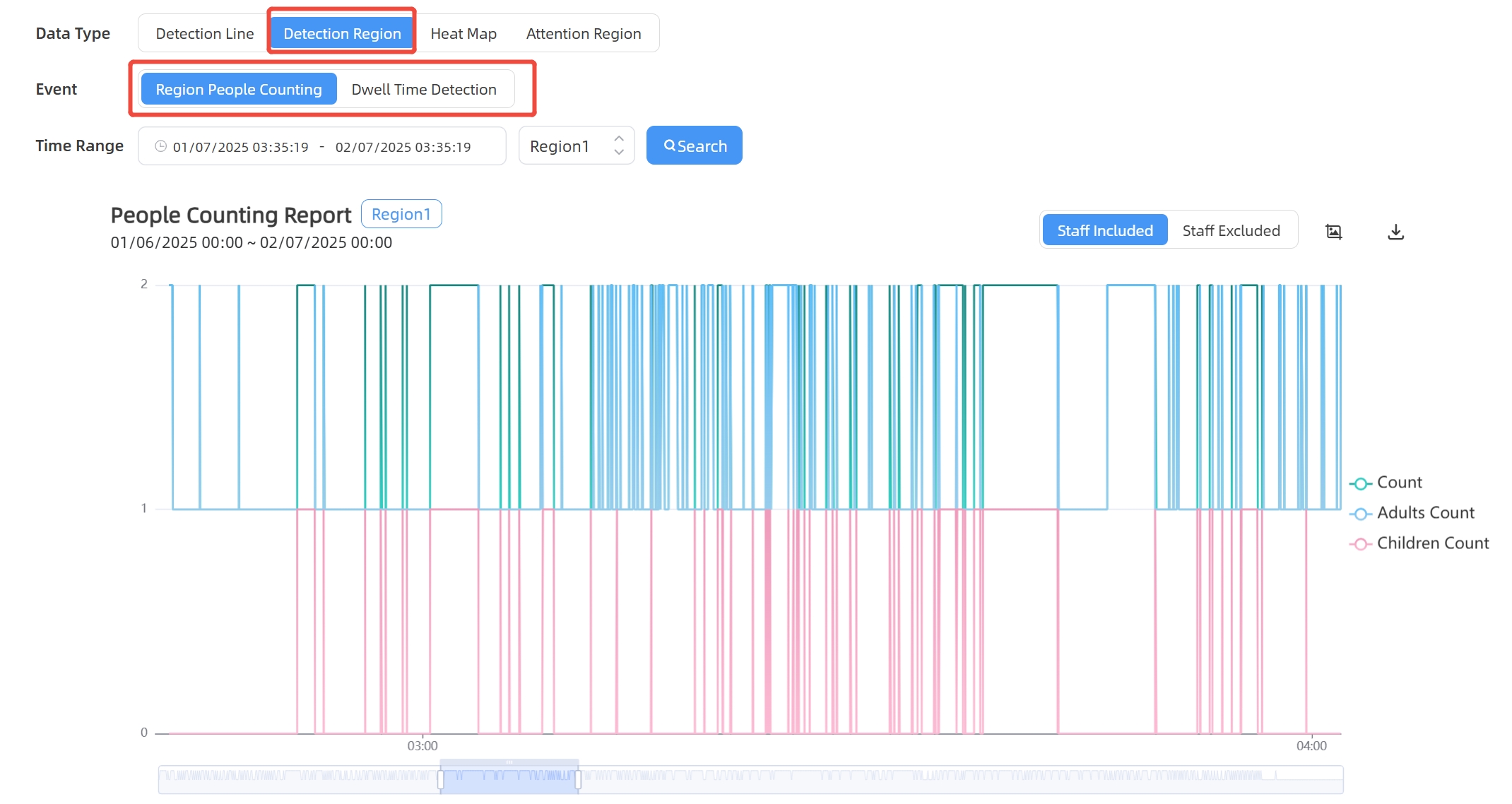Switch to Detection Line data type
This screenshot has height=804, width=1512.
pos(205,34)
